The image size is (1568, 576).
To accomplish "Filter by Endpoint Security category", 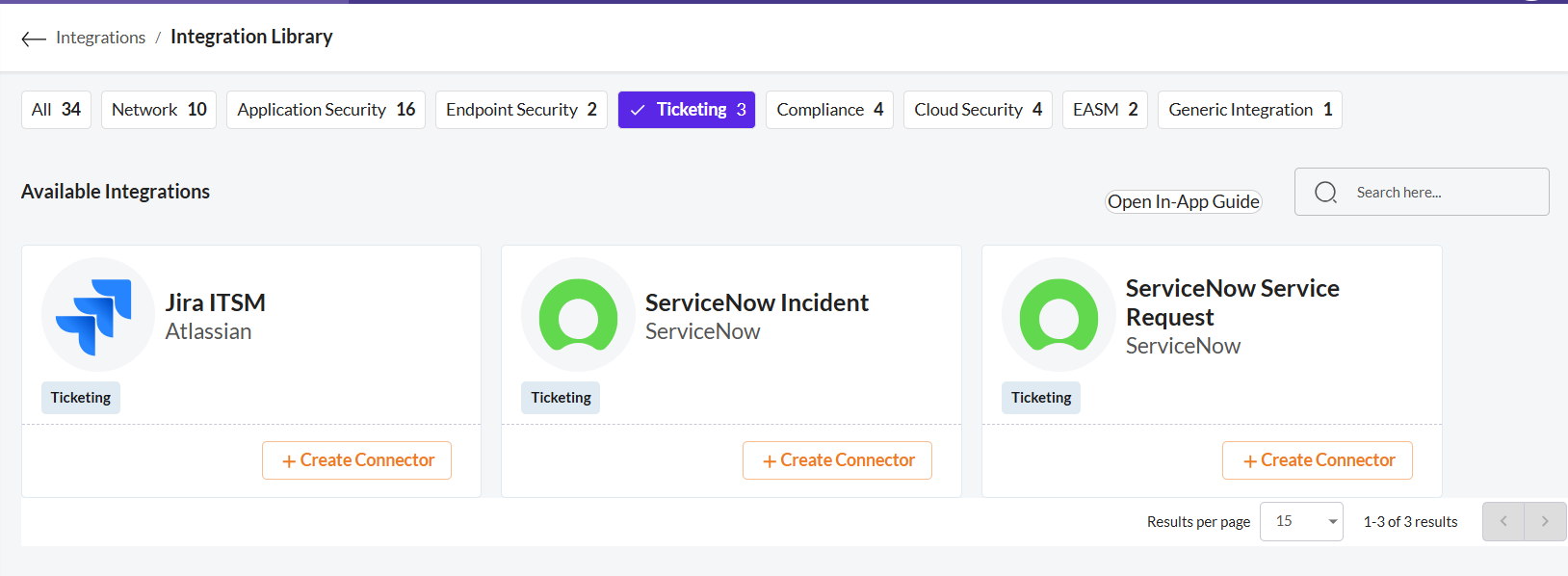I will point(521,110).
